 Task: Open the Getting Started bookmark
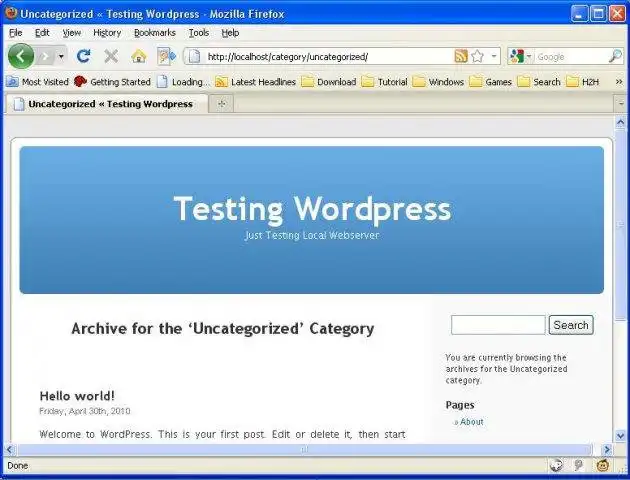pos(112,82)
